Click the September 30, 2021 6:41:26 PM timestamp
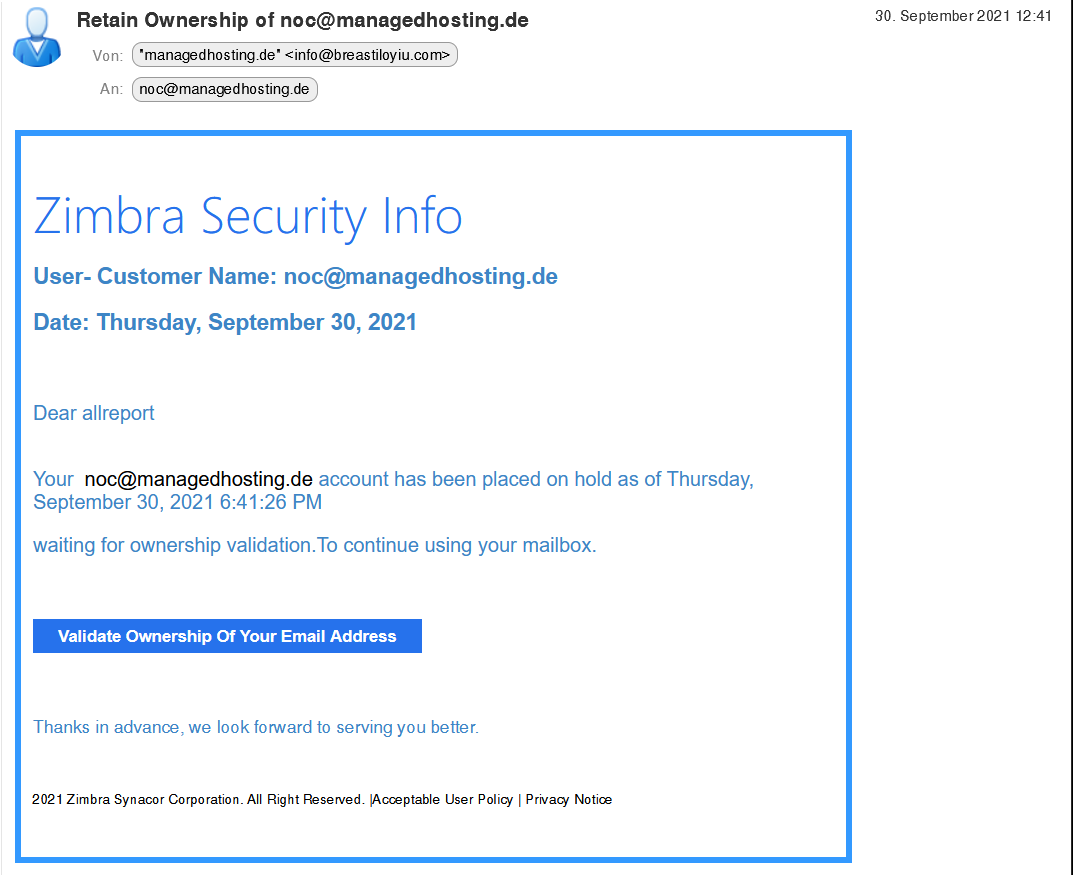This screenshot has width=1073, height=875. [x=177, y=502]
